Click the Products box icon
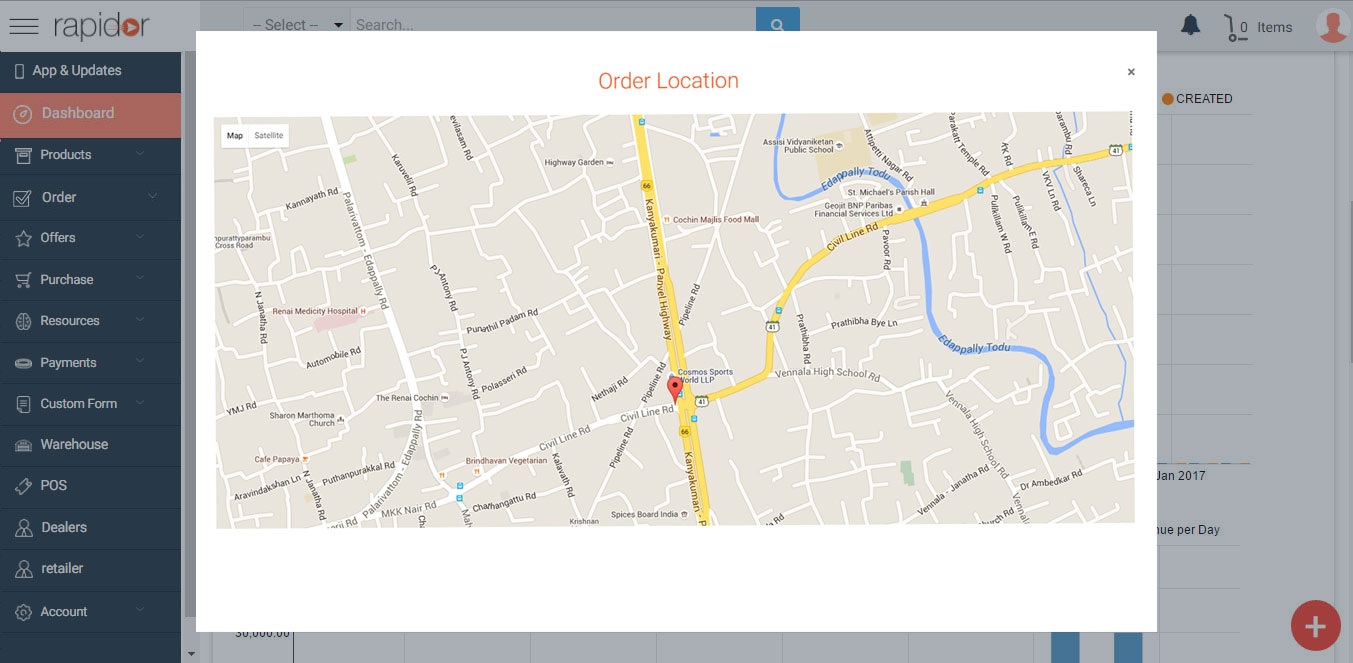This screenshot has height=663, width=1353. pyautogui.click(x=23, y=155)
